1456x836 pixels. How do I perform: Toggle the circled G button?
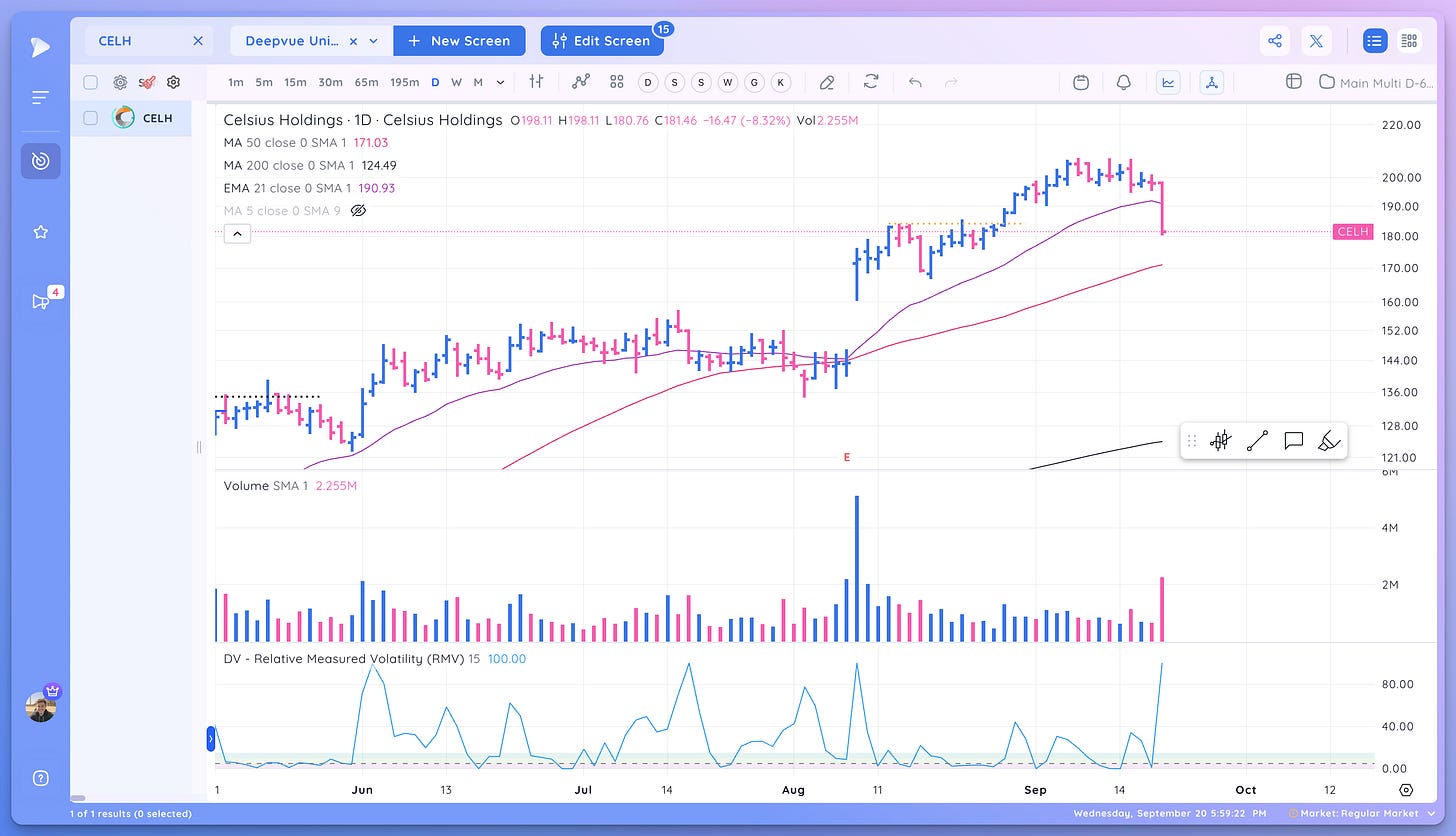[753, 82]
